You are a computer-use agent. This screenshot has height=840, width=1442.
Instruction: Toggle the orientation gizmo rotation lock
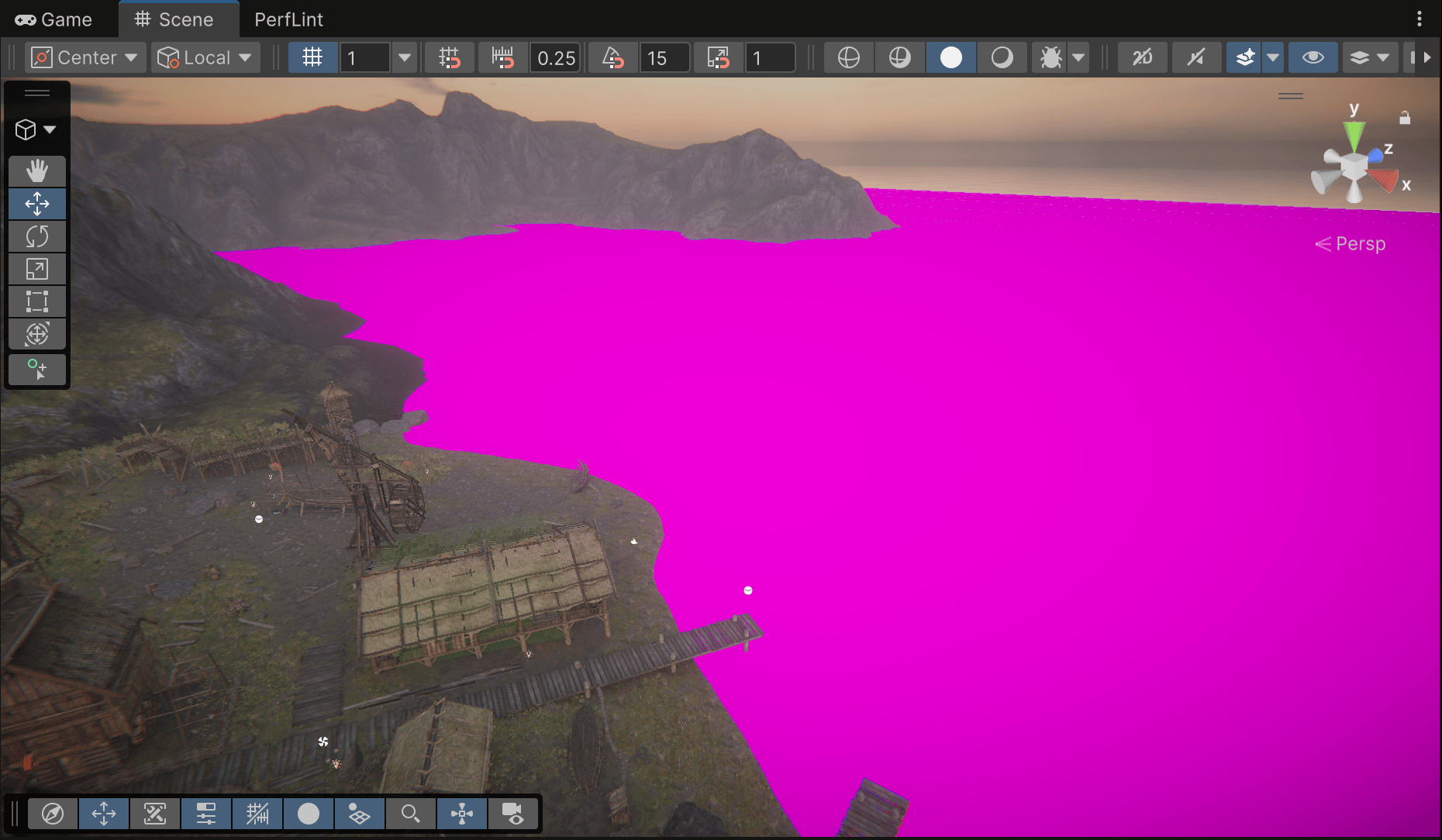[1405, 118]
